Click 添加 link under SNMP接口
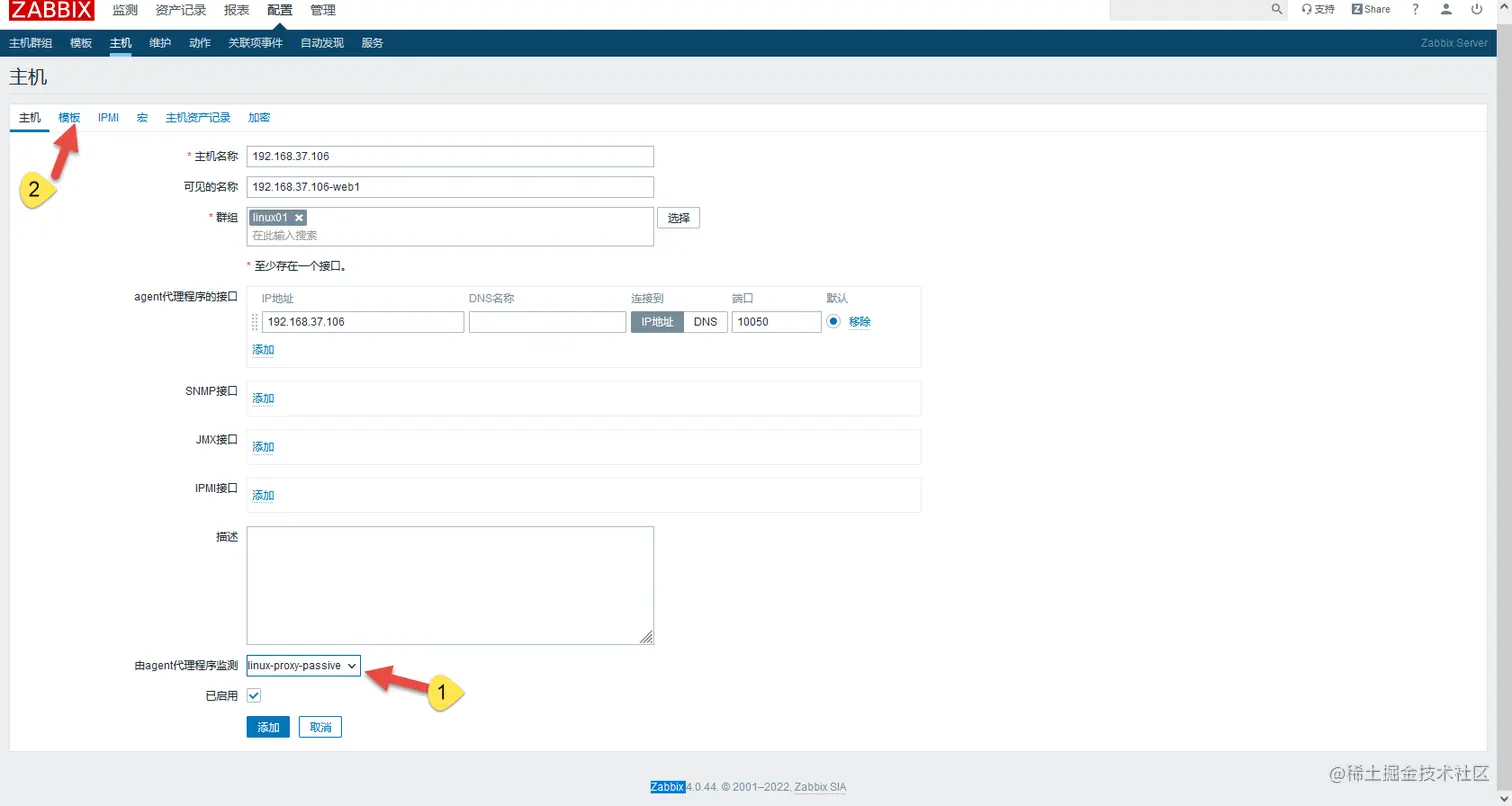The width and height of the screenshot is (1512, 806). (263, 398)
